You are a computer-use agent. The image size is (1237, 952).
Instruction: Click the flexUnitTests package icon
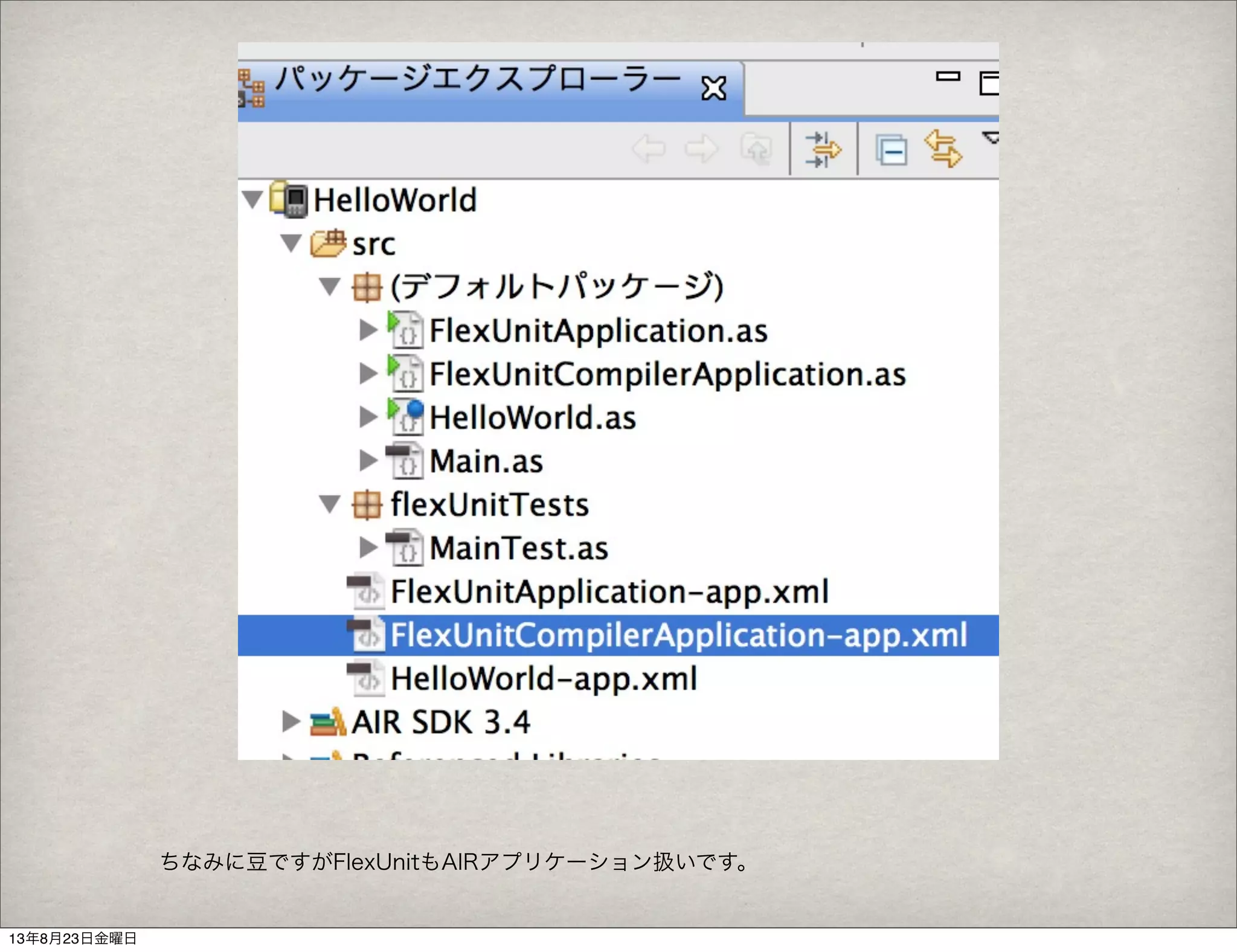point(367,504)
